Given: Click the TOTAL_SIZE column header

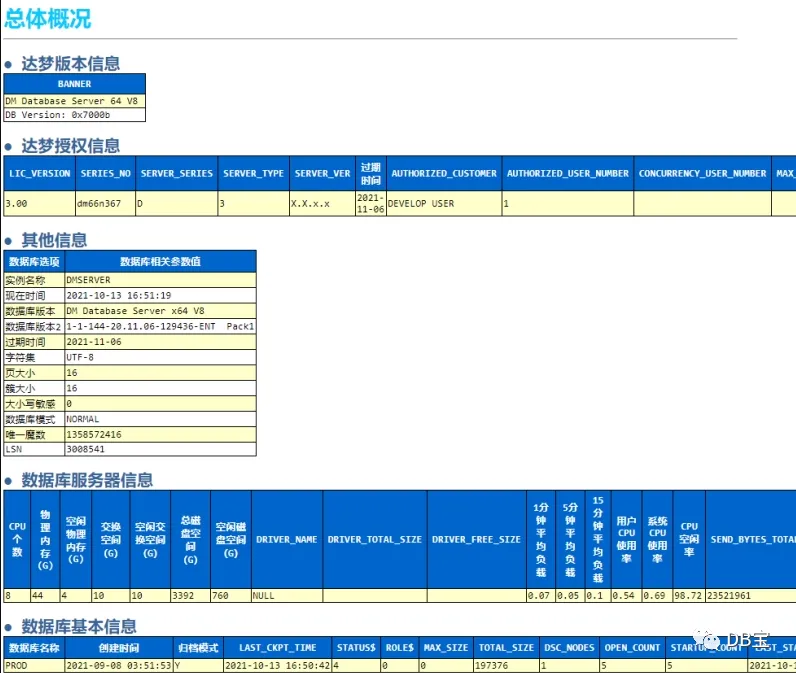Looking at the screenshot, I should 506,648.
